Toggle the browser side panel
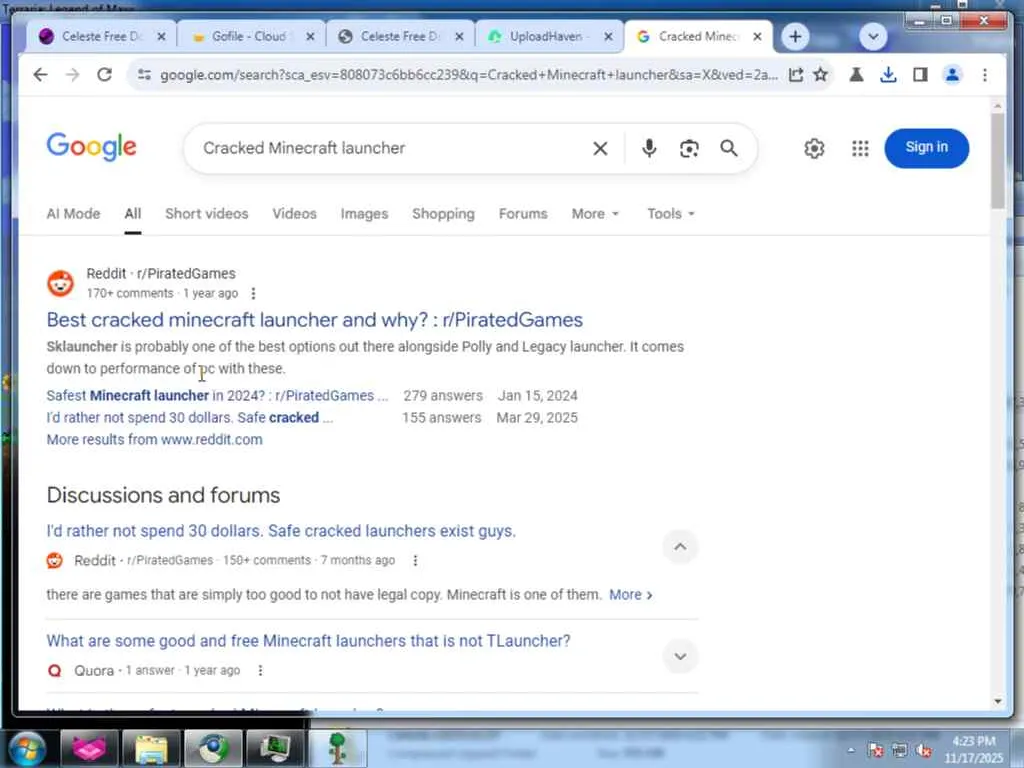 pos(920,75)
